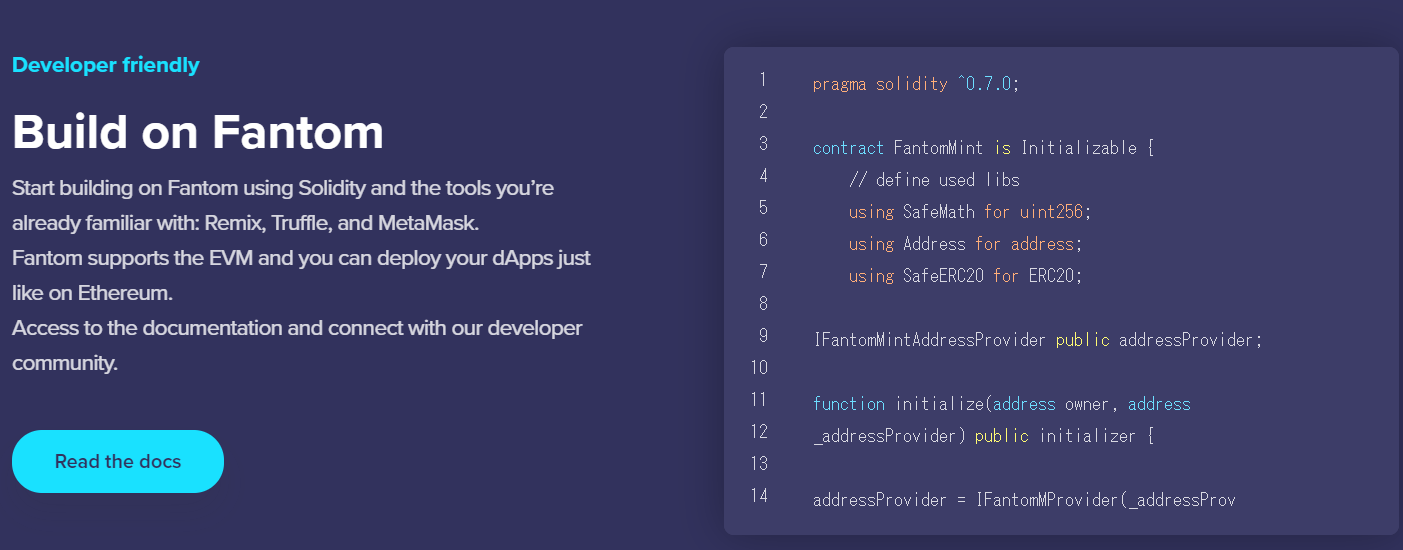Screen dimensions: 1403x550
Task: Click the IFantomMintAddressProvider public declaration line
Action: 1038,340
